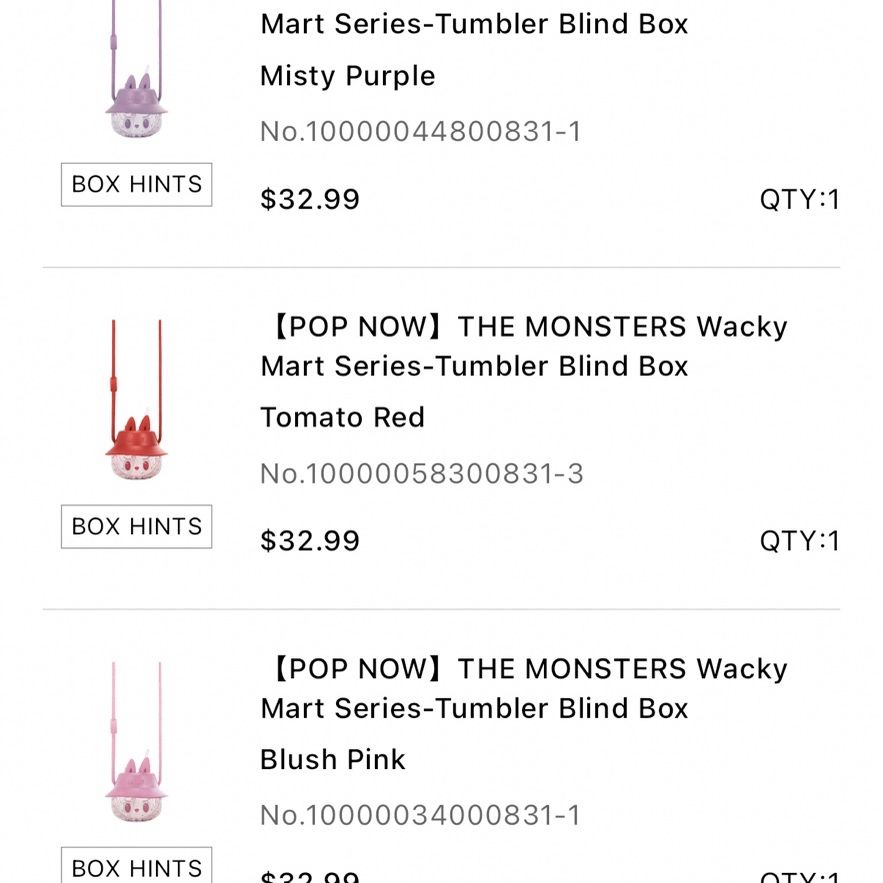Click QTY:1 on the Misty Purple row

[800, 199]
